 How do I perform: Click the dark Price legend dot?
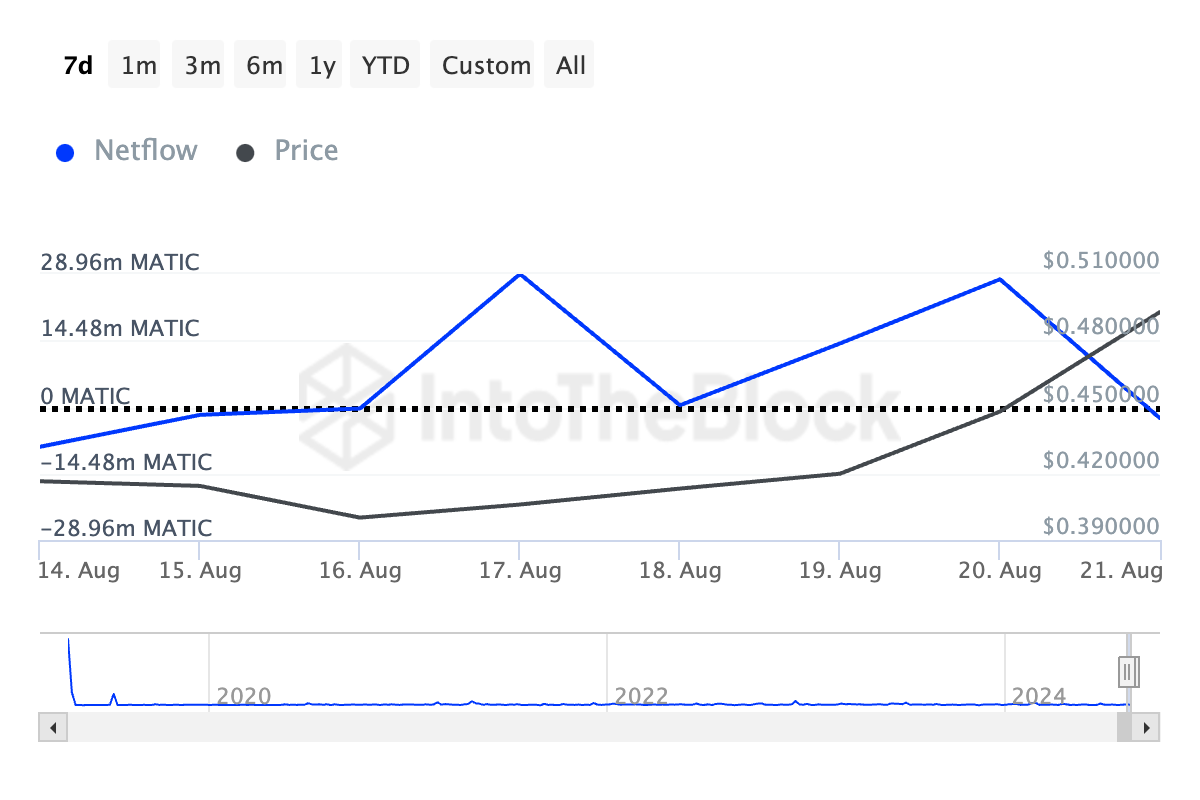(x=245, y=153)
